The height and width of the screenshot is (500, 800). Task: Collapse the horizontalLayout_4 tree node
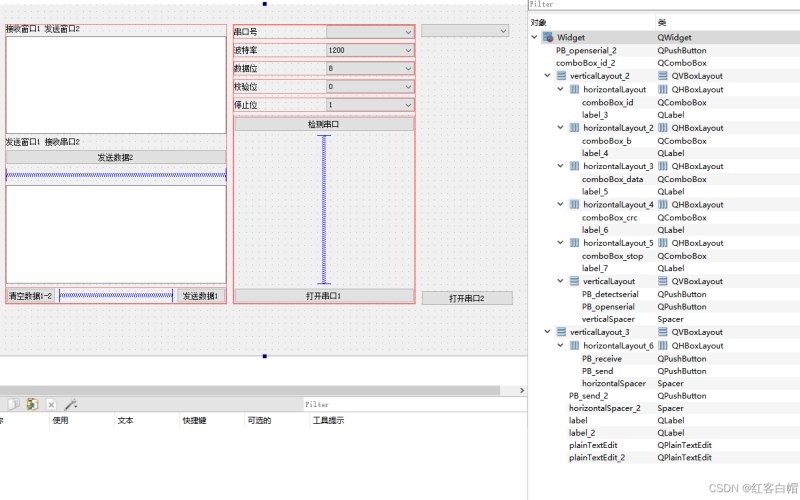tap(560, 204)
